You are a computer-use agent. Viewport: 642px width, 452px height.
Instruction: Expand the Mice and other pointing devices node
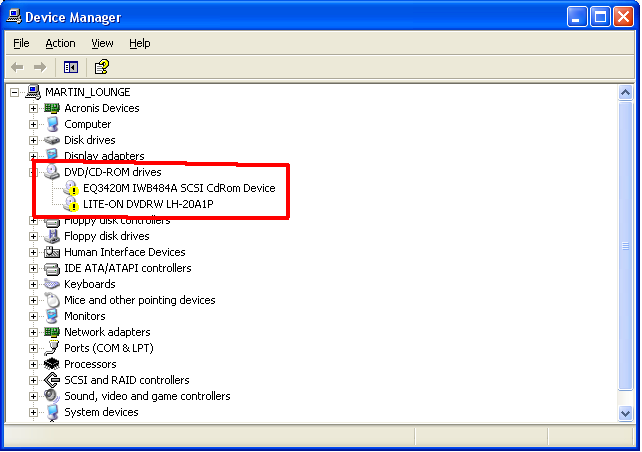(33, 301)
